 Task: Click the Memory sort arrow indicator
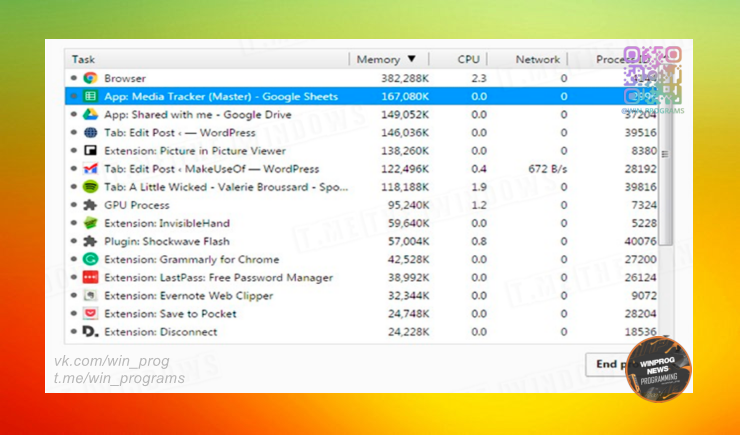(x=412, y=59)
